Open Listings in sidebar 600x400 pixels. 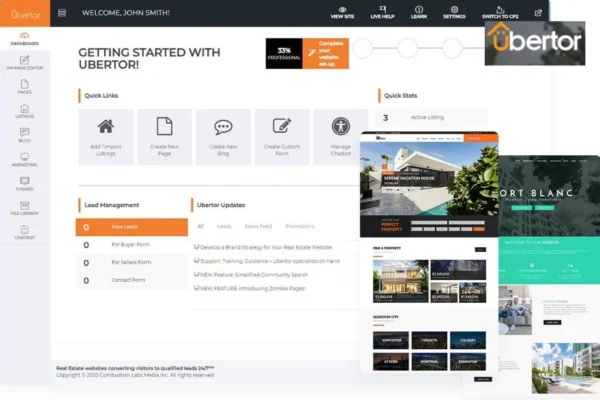click(x=24, y=111)
